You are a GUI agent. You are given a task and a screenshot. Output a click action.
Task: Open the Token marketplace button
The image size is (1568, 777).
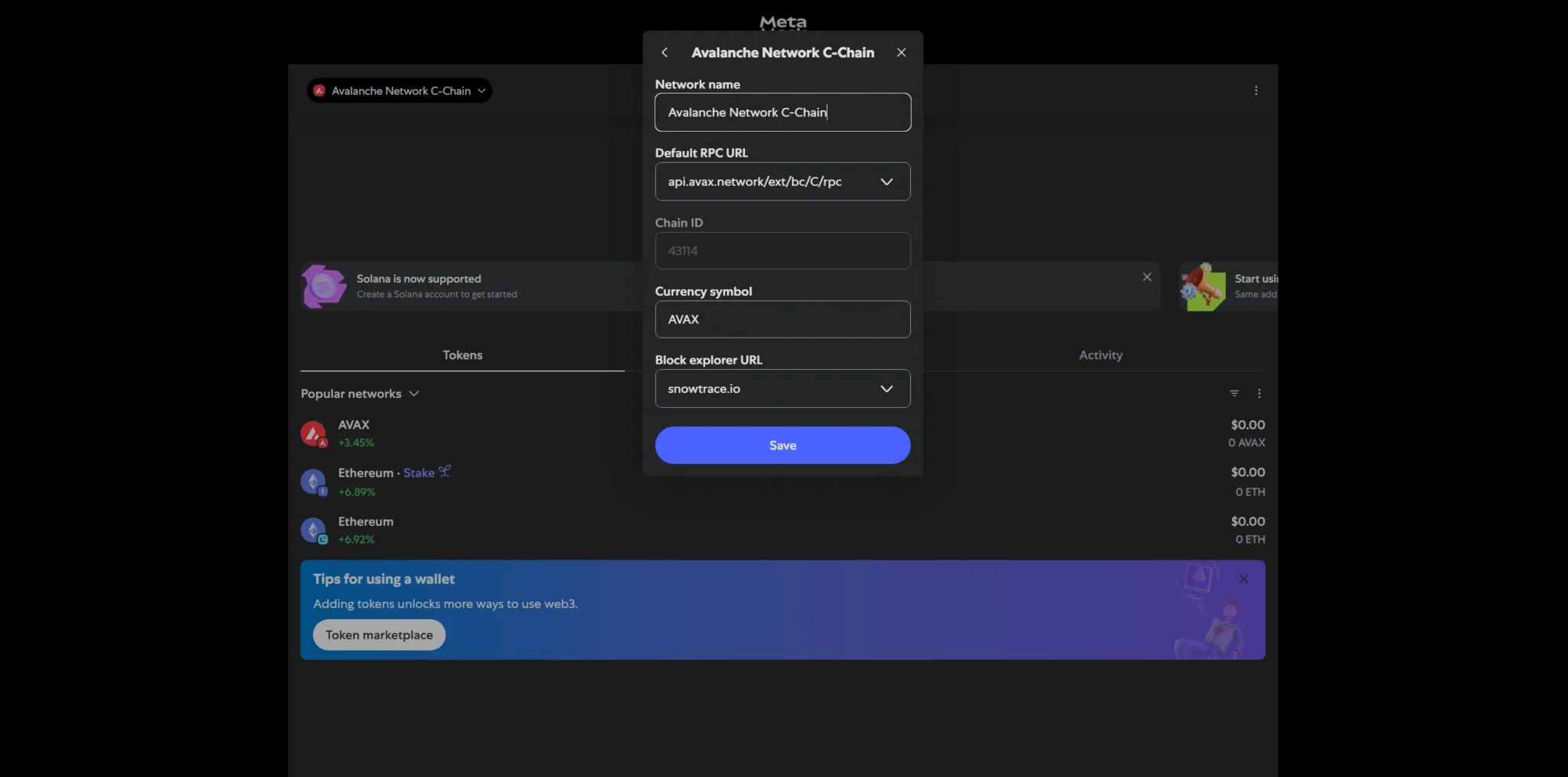(x=379, y=635)
